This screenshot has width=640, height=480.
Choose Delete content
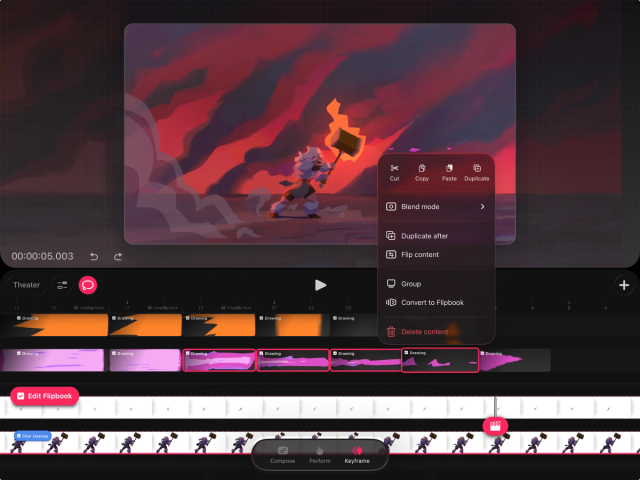click(x=436, y=331)
